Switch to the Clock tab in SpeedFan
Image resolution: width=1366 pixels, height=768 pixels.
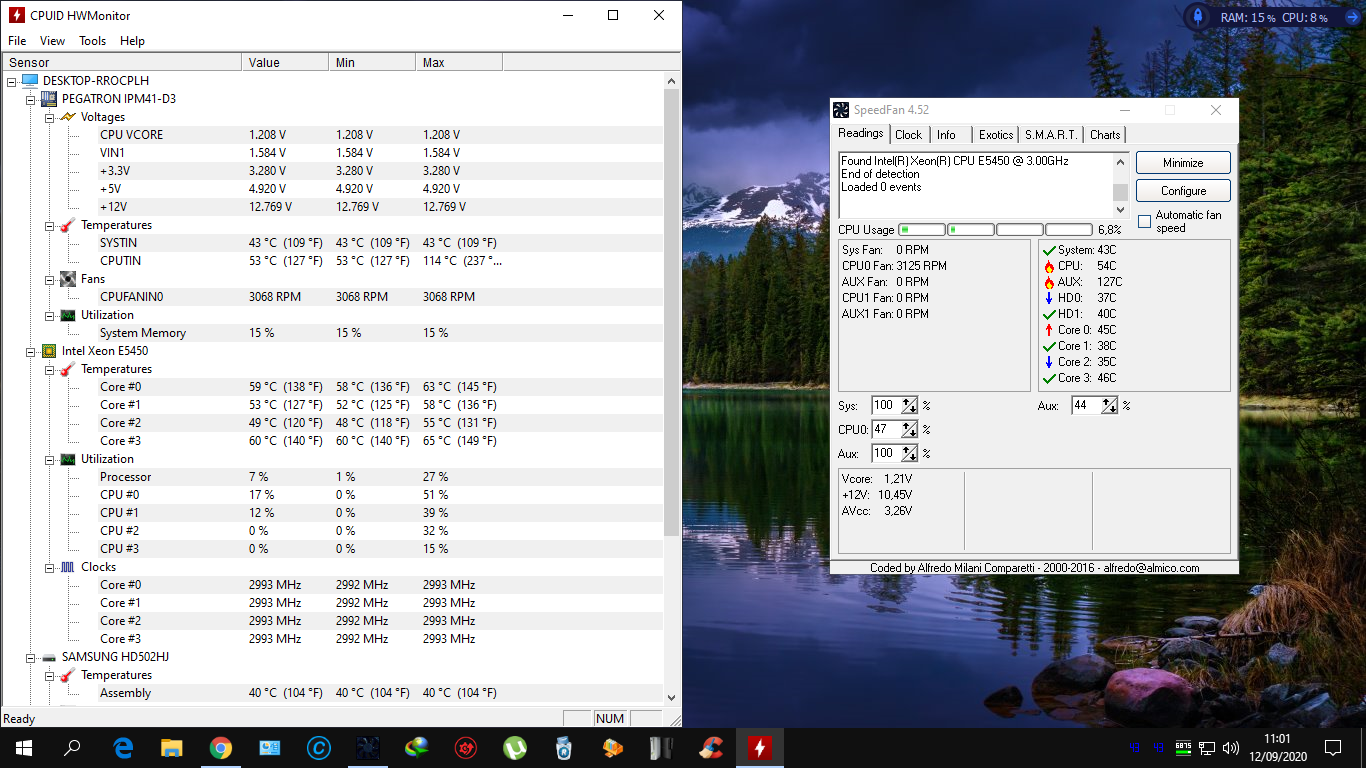tap(909, 135)
